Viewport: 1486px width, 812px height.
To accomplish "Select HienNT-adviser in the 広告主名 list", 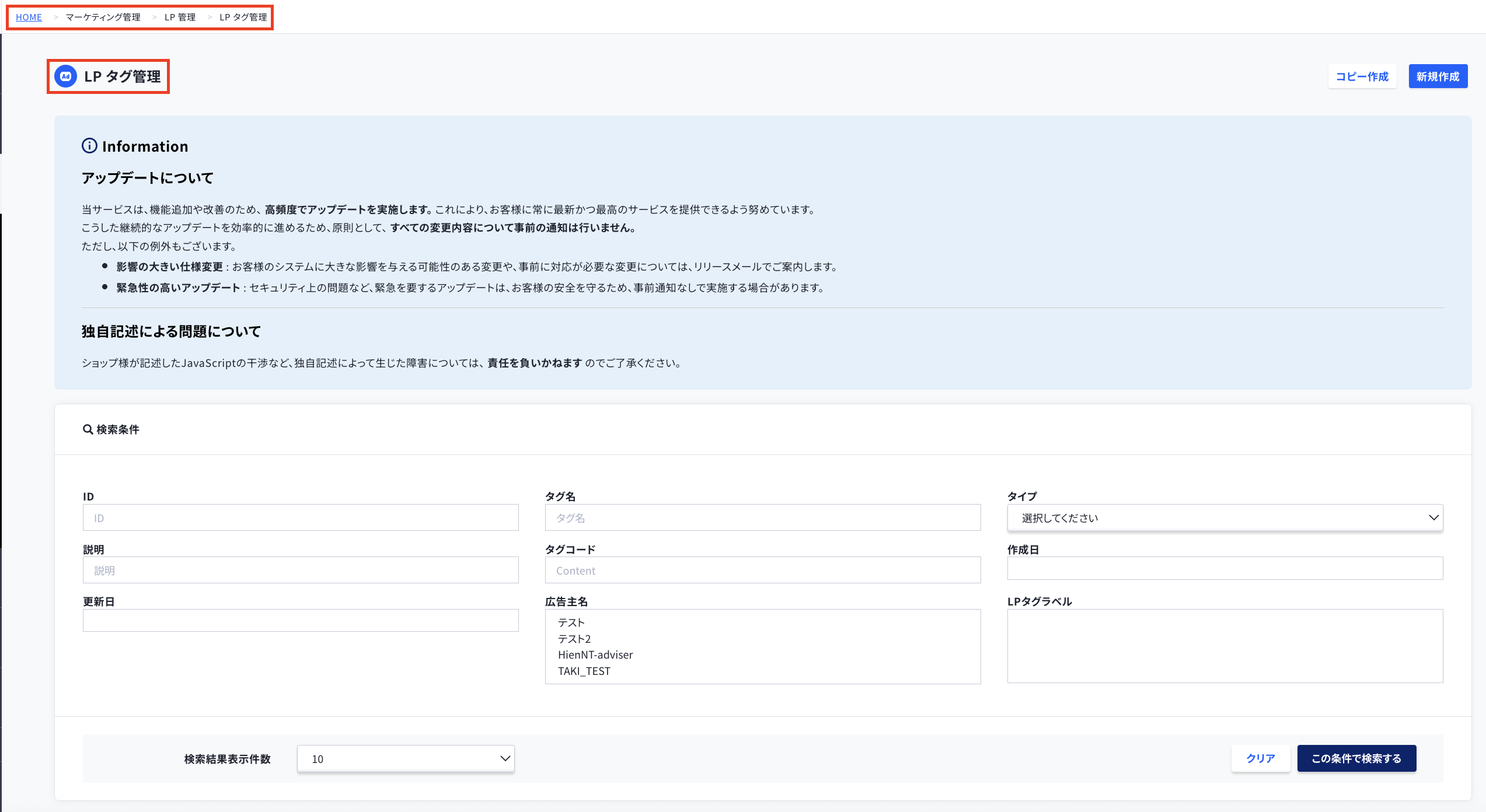I will 595,654.
